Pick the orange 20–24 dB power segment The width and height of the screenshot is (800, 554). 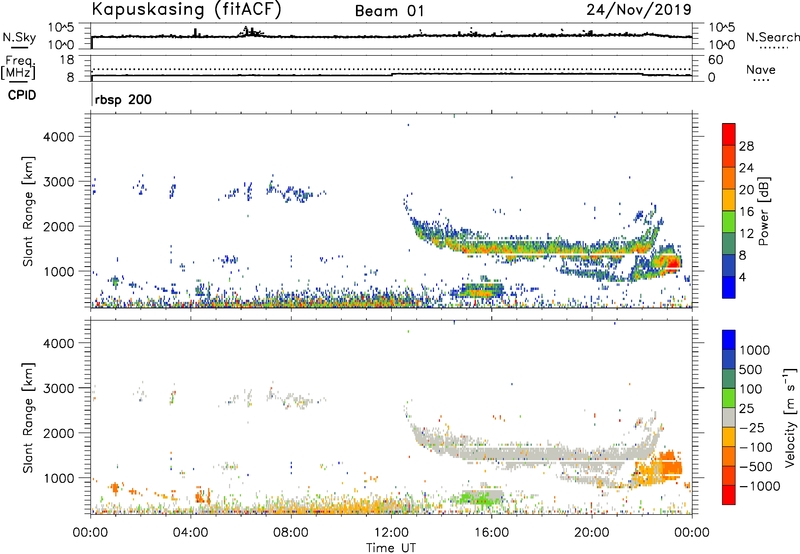coord(729,178)
